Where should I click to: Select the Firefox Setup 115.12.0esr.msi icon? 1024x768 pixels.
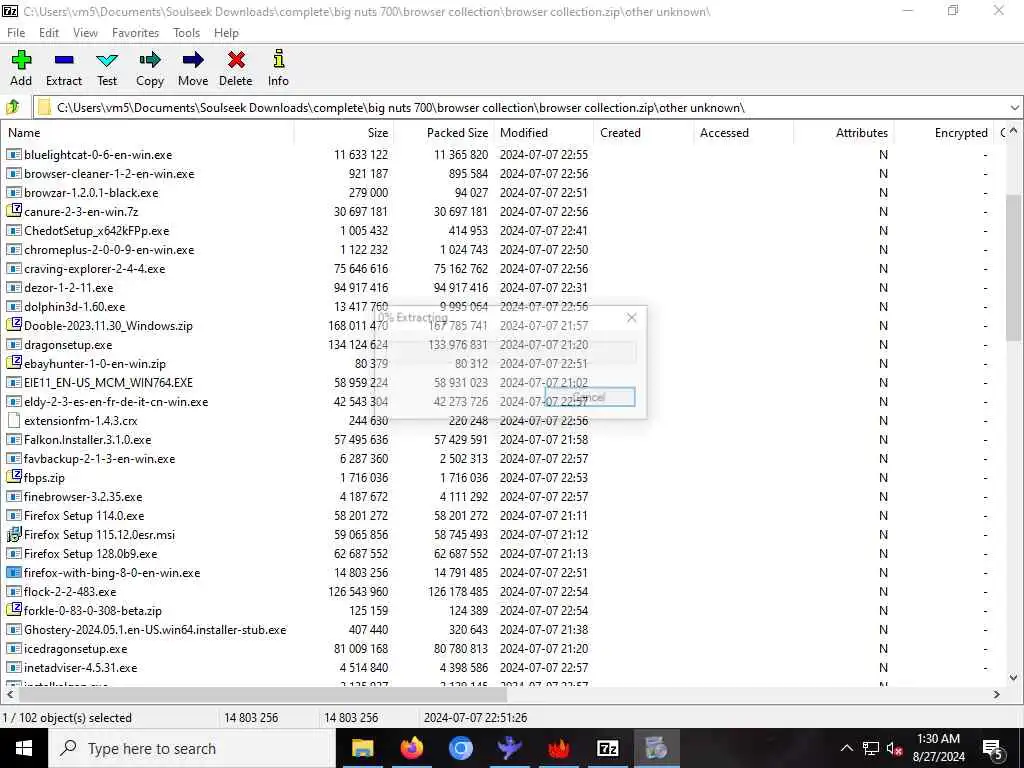(14, 534)
